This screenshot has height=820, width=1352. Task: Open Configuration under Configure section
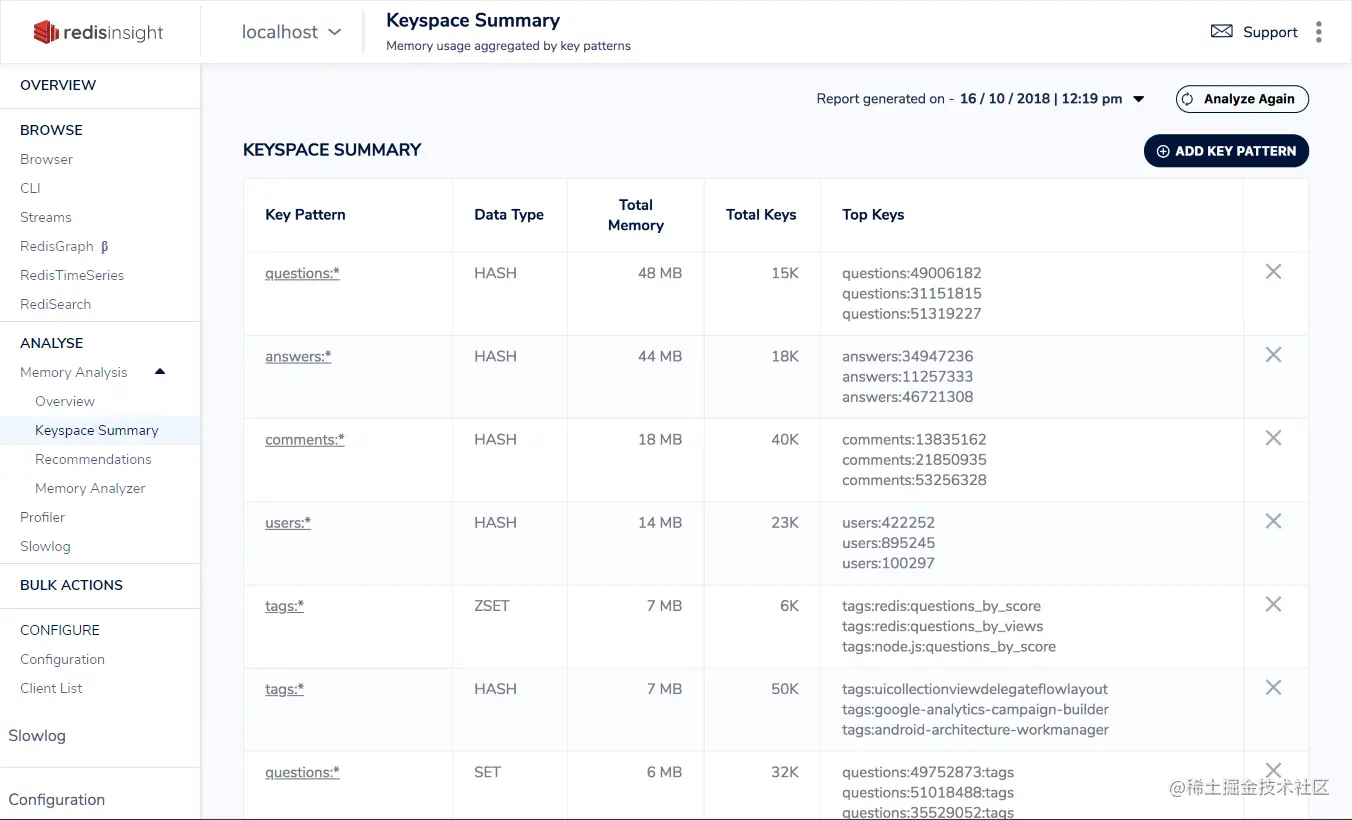62,659
